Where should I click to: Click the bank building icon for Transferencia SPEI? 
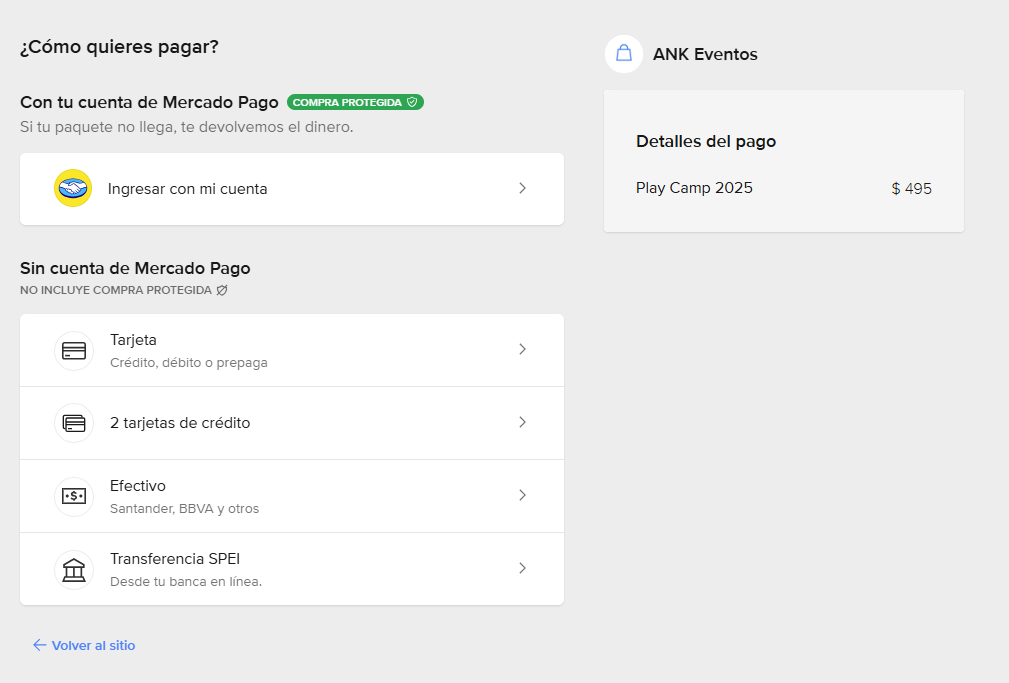74,570
